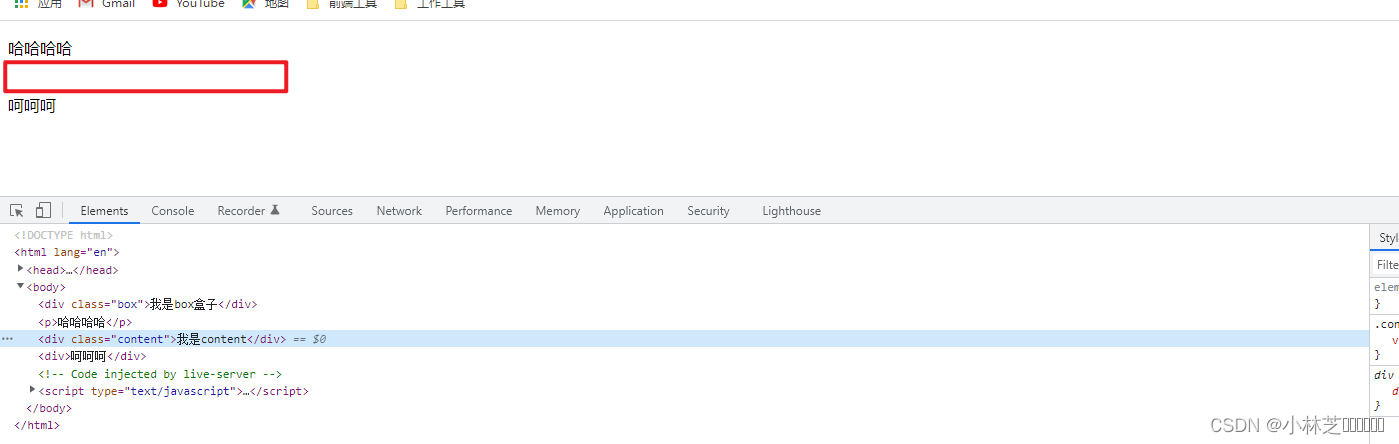
Task: Select the closing html tag line
Action: click(37, 425)
